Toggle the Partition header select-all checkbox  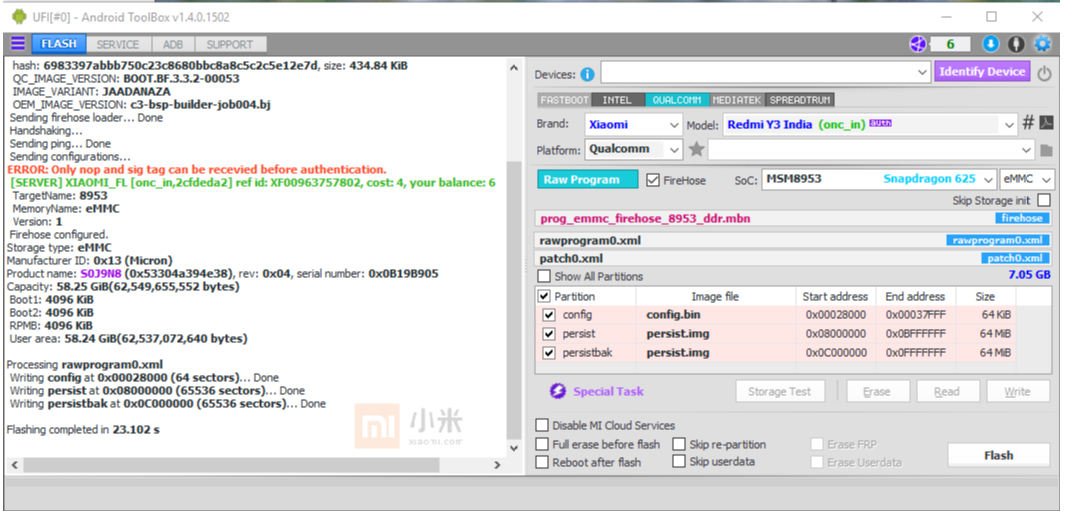coord(544,296)
